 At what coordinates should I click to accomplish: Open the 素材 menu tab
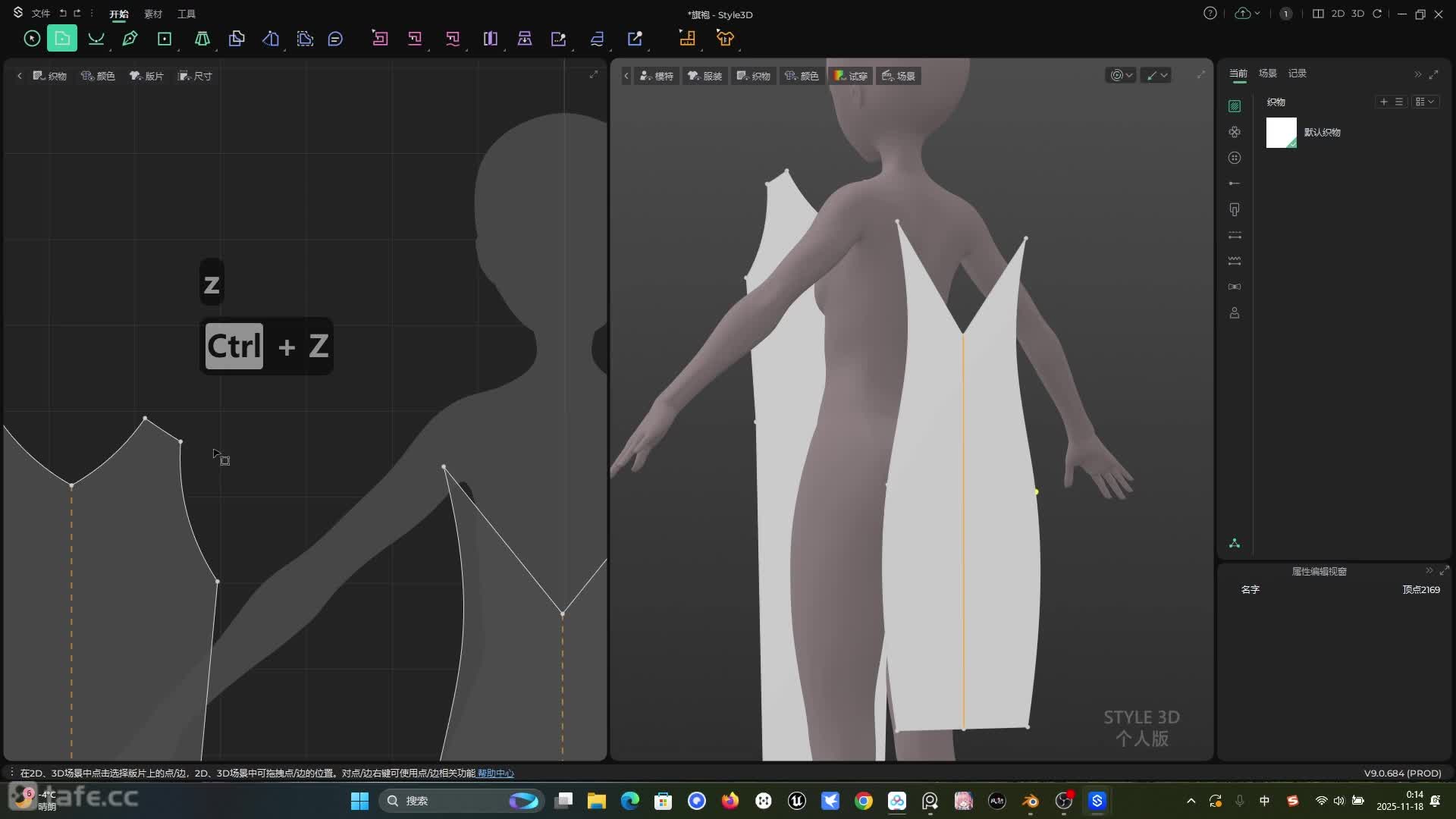(x=153, y=14)
